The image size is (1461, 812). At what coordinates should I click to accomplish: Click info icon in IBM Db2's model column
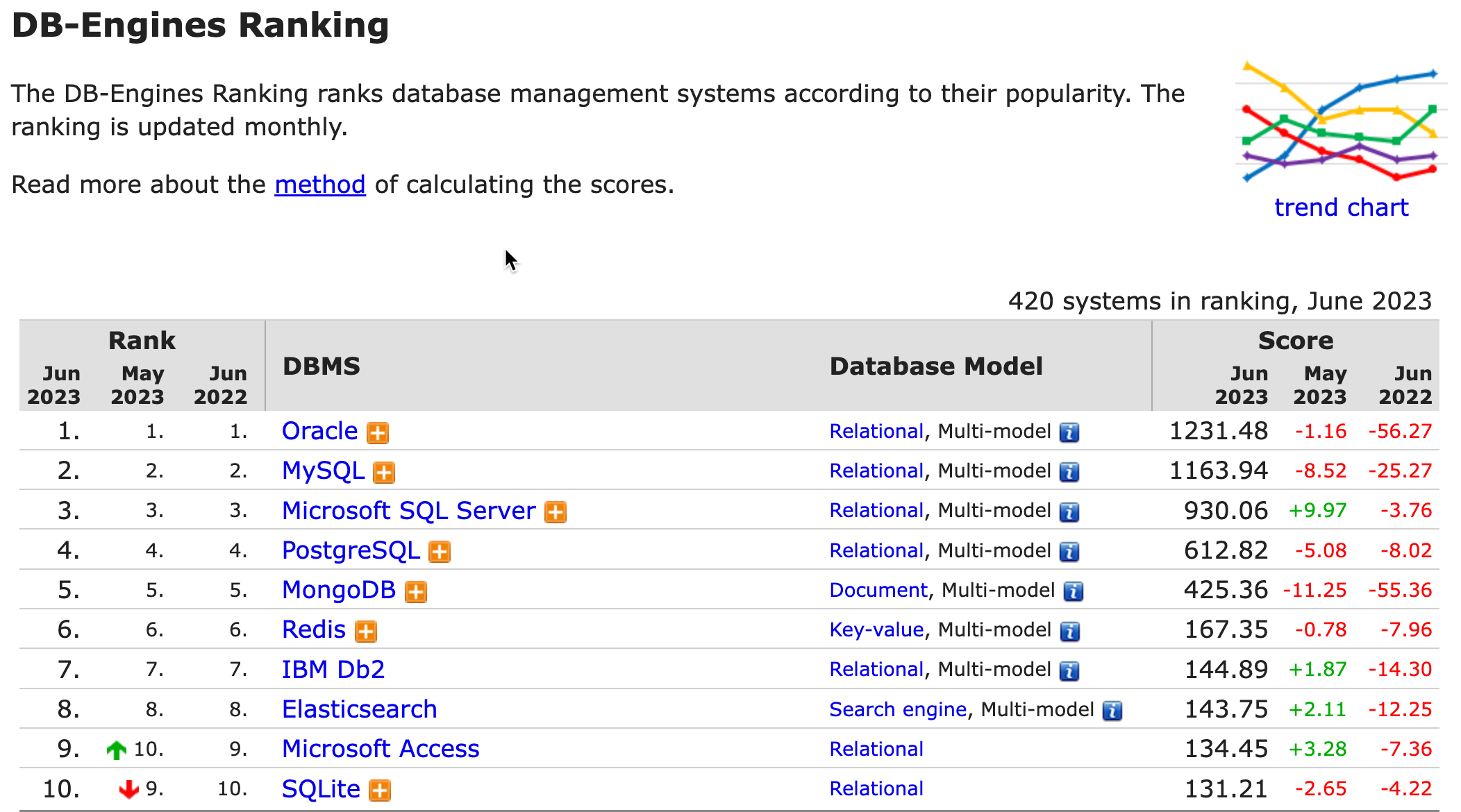1069,670
